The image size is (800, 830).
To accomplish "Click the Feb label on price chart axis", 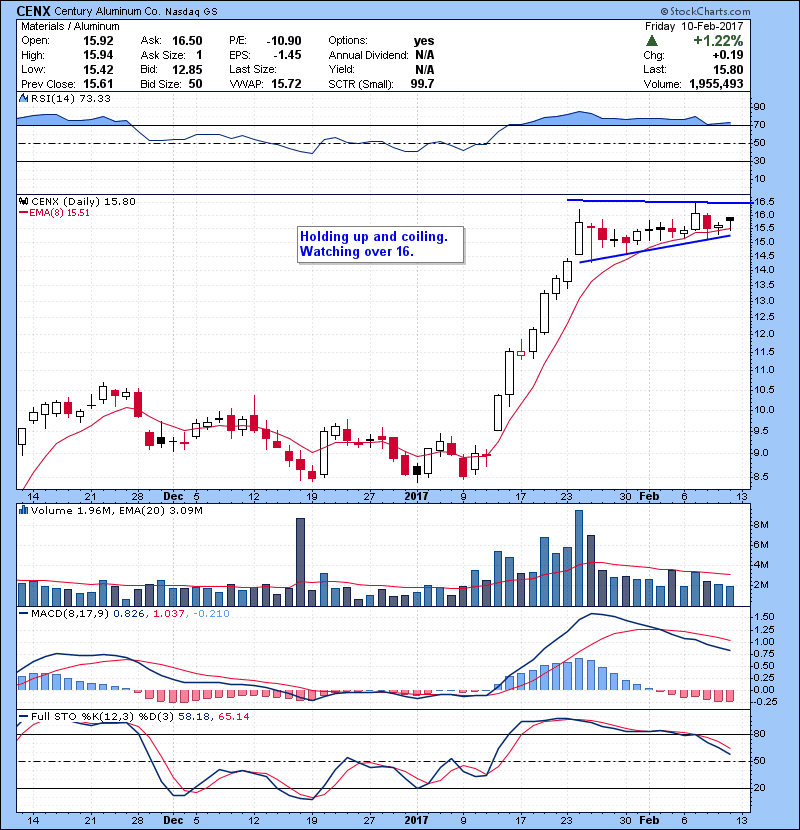I will [649, 497].
